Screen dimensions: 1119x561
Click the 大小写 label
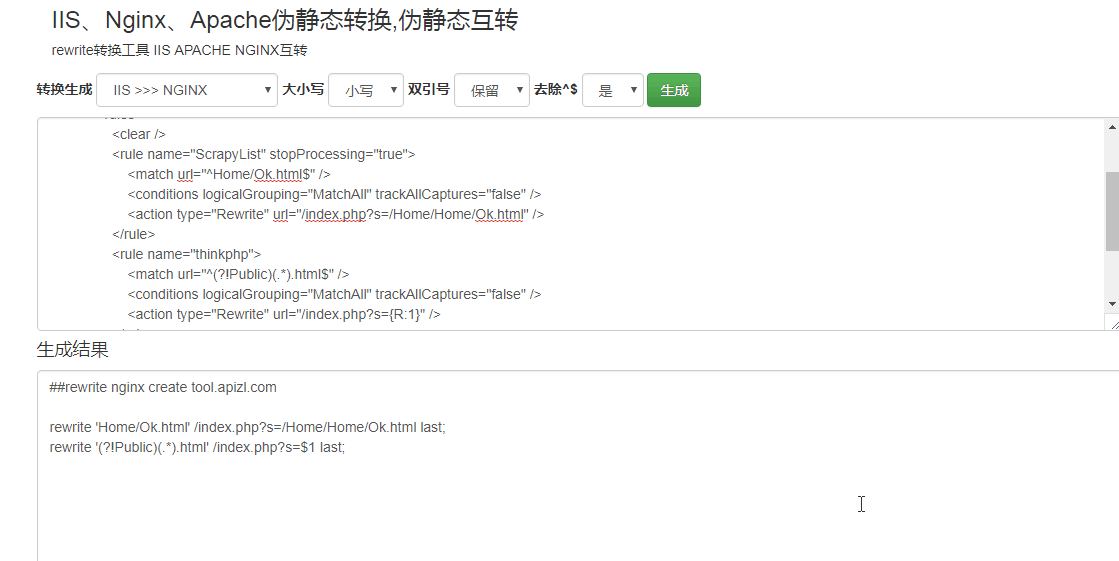pos(303,89)
